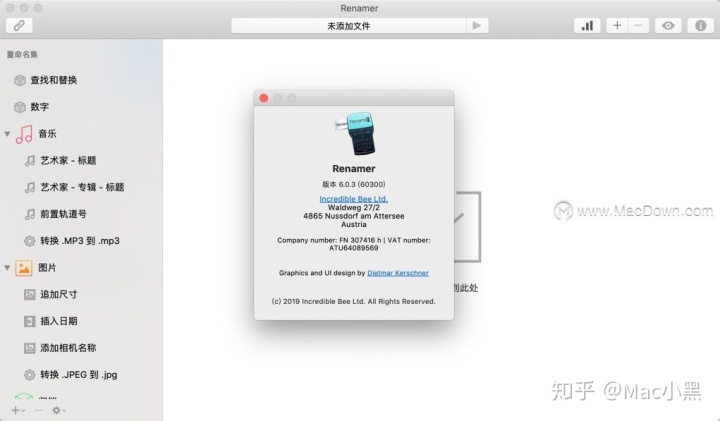
Task: Click the 音乐 group label
Action: 47,134
